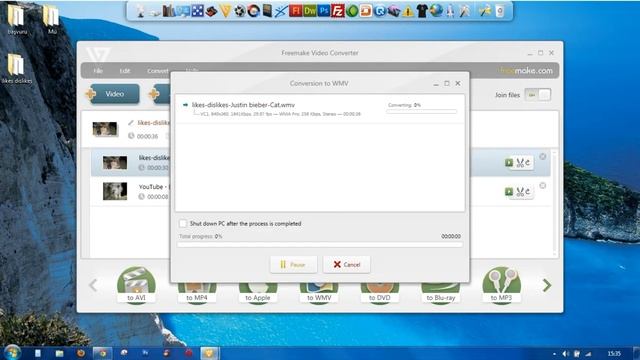
Task: Click the soccer ball dock icon
Action: click(x=240, y=11)
